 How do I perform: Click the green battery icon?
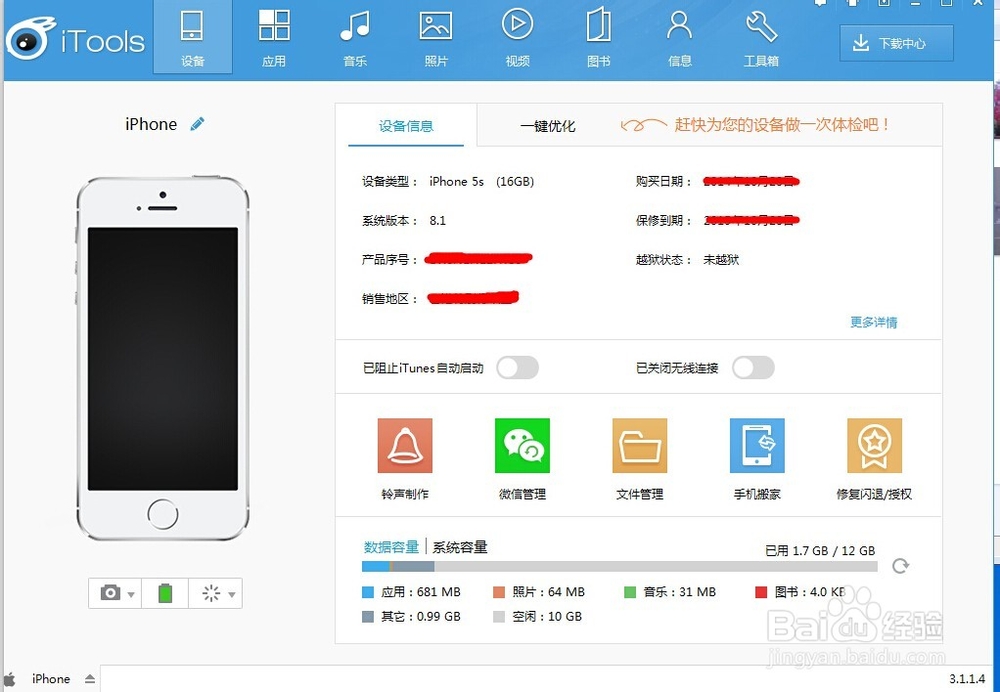165,593
